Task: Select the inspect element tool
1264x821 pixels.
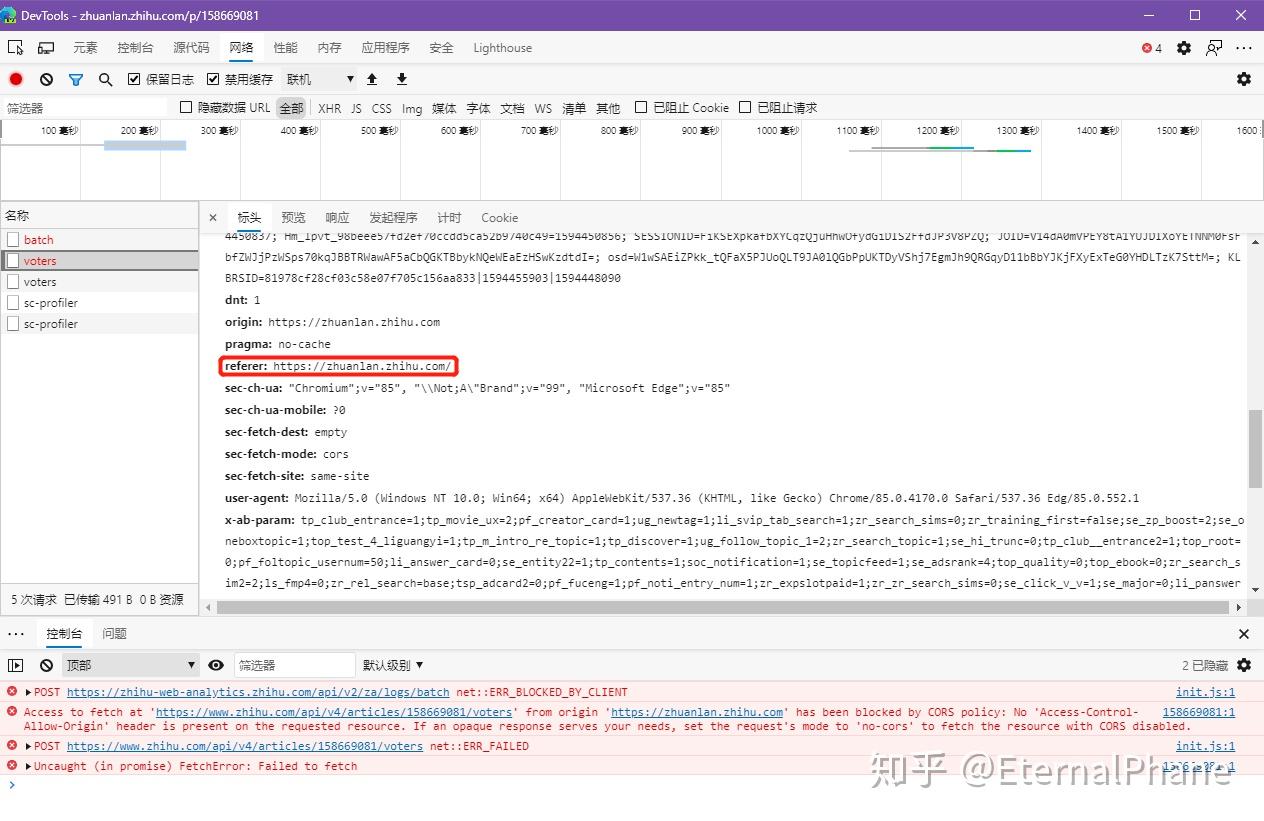Action: pos(16,47)
